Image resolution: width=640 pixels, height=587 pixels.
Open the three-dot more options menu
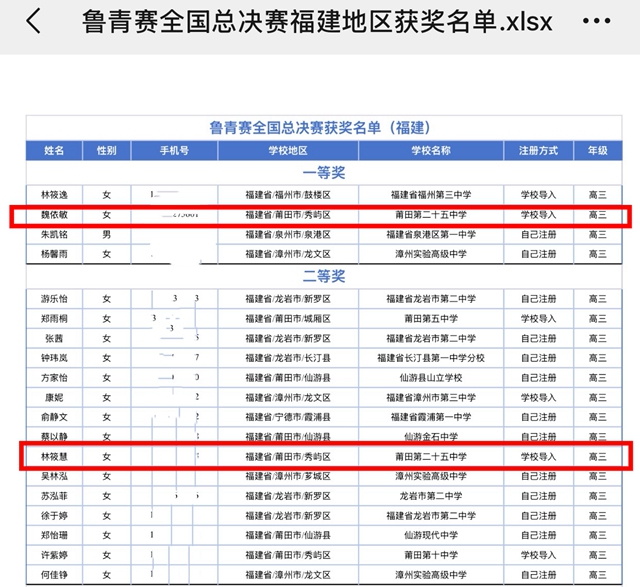[x=597, y=22]
